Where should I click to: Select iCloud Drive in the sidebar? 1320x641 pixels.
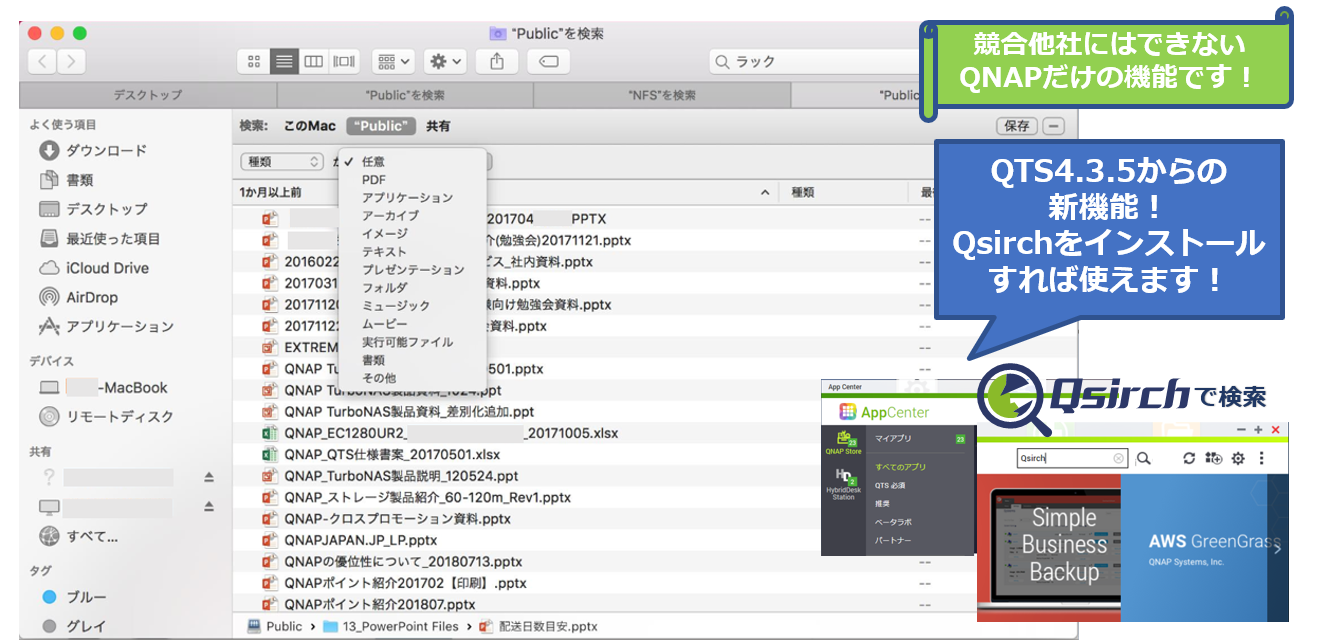pos(93,268)
